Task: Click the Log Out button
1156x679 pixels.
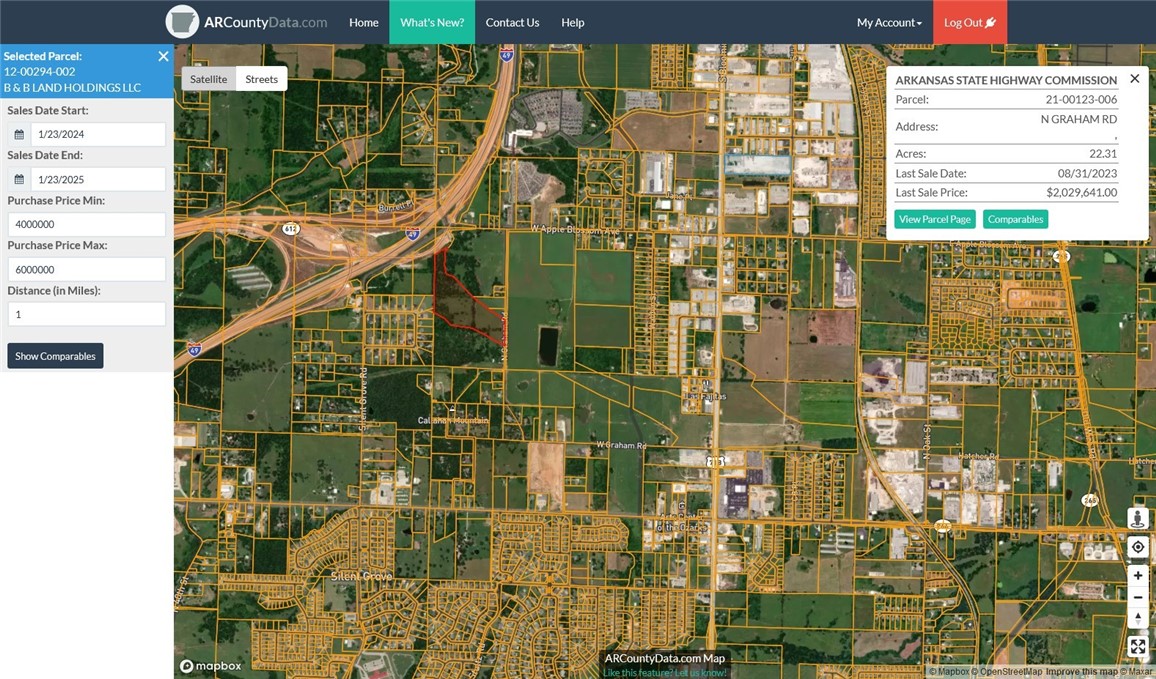Action: tap(969, 22)
